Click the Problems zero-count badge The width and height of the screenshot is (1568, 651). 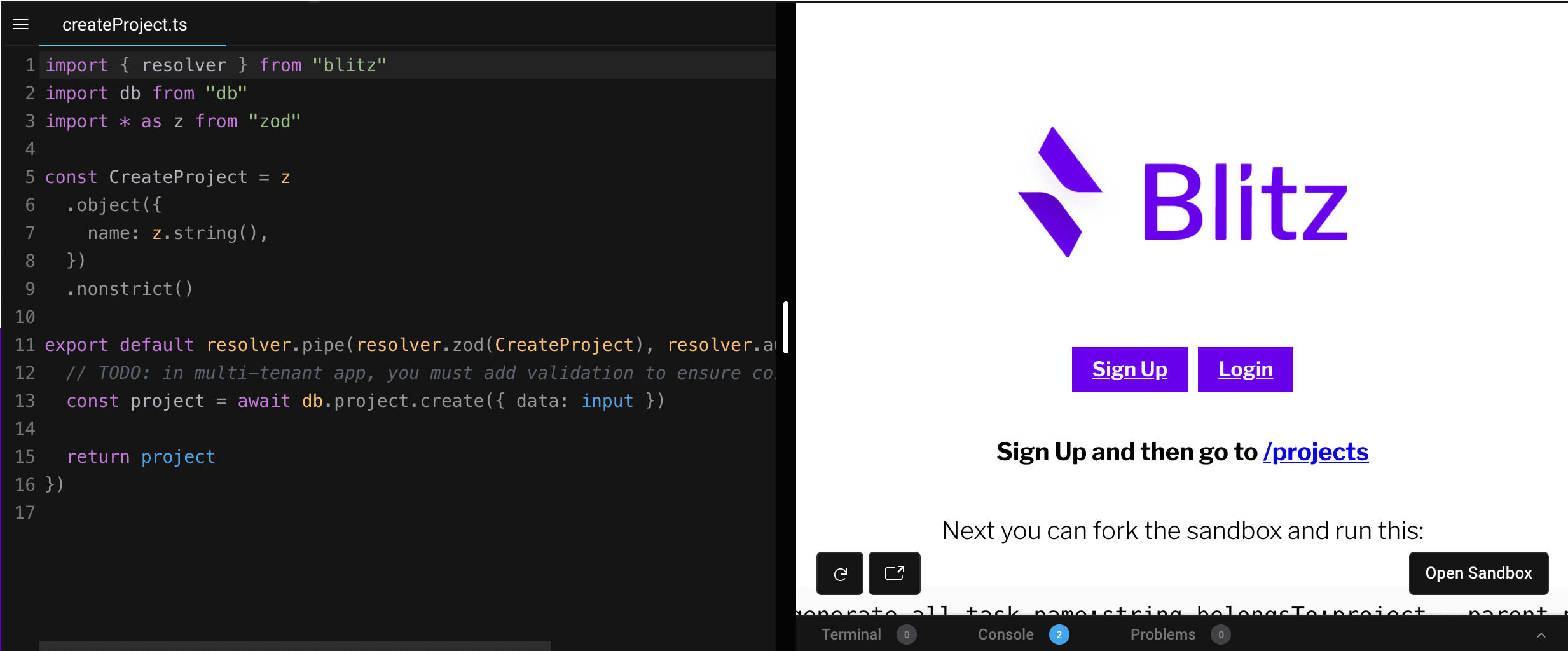[1220, 634]
